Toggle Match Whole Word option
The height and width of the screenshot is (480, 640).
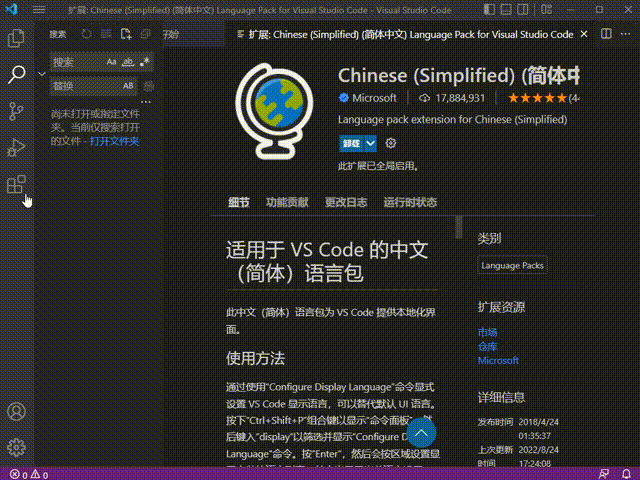[x=128, y=62]
